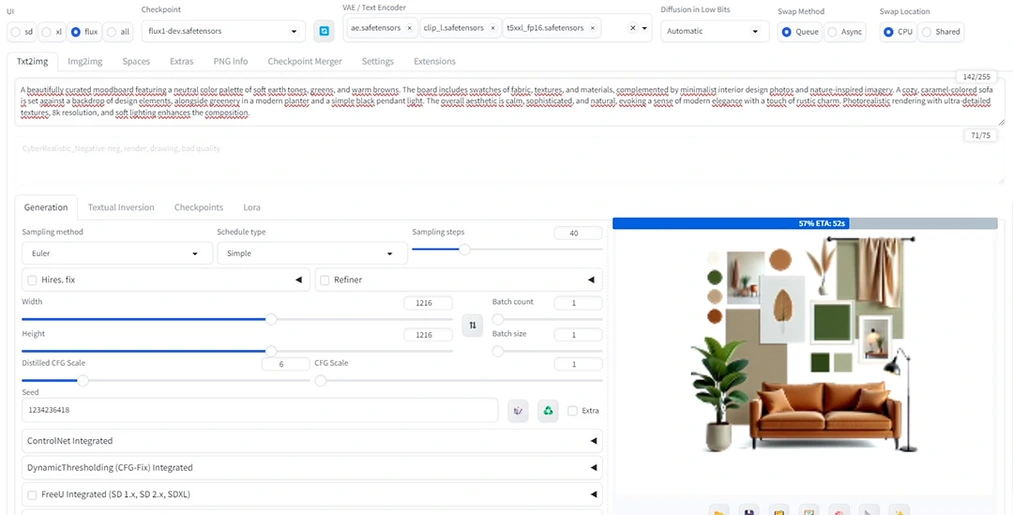
Task: Click the clipboard icon below preview
Action: [x=779, y=511]
